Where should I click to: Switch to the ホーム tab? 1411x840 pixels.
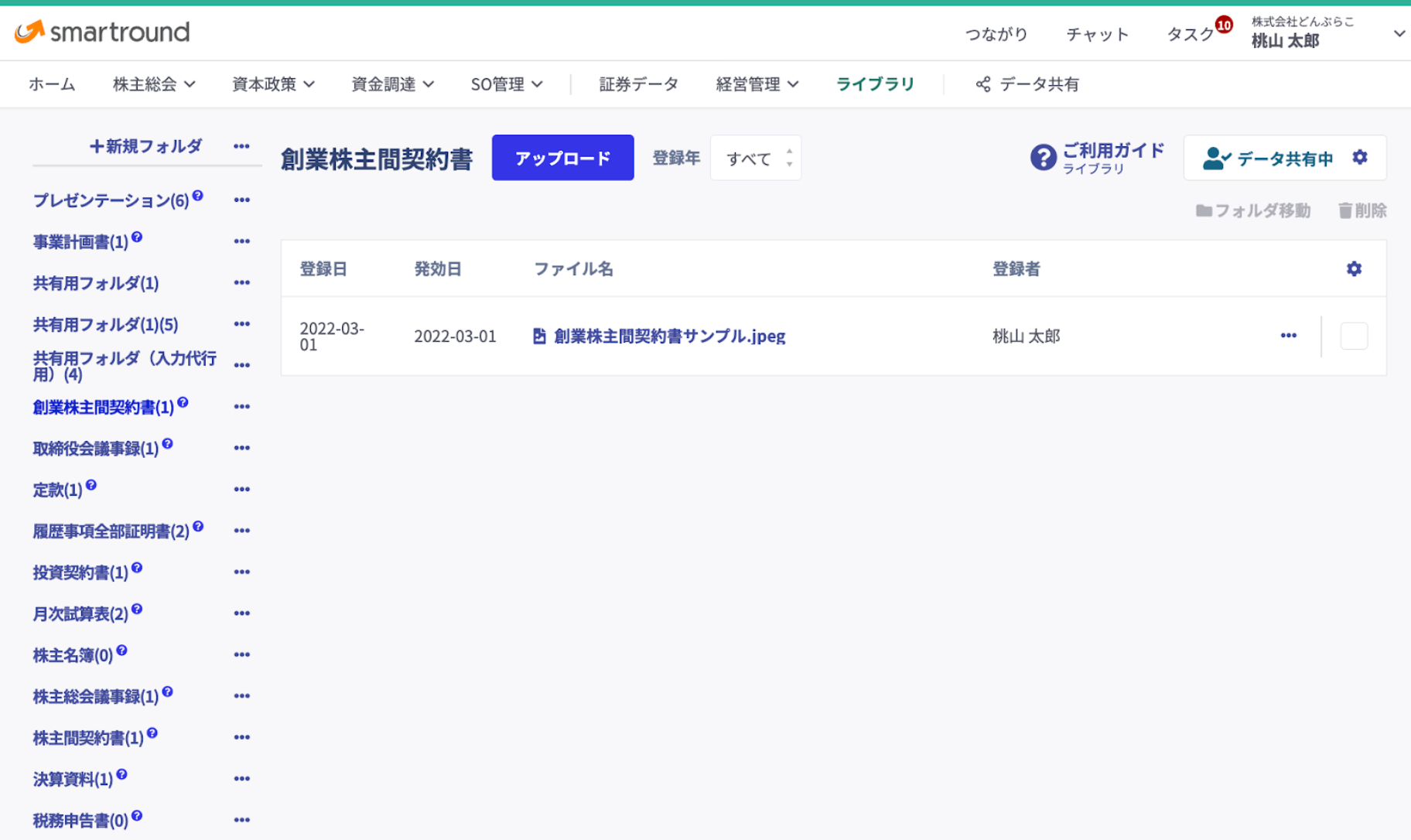click(x=51, y=84)
